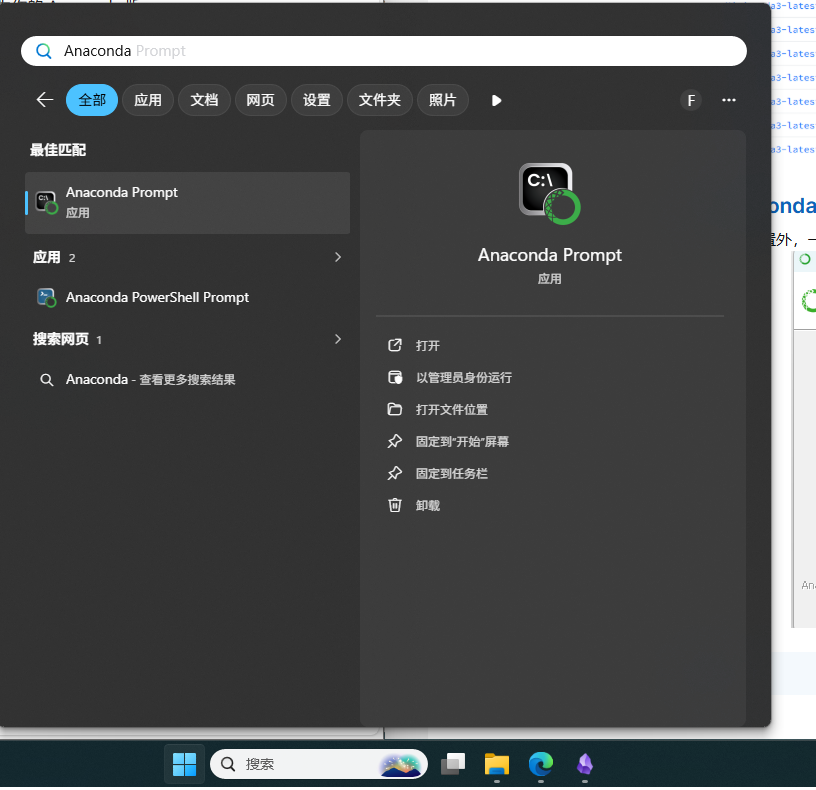This screenshot has height=790, width=816.
Task: Go back with the left arrow button
Action: click(45, 100)
